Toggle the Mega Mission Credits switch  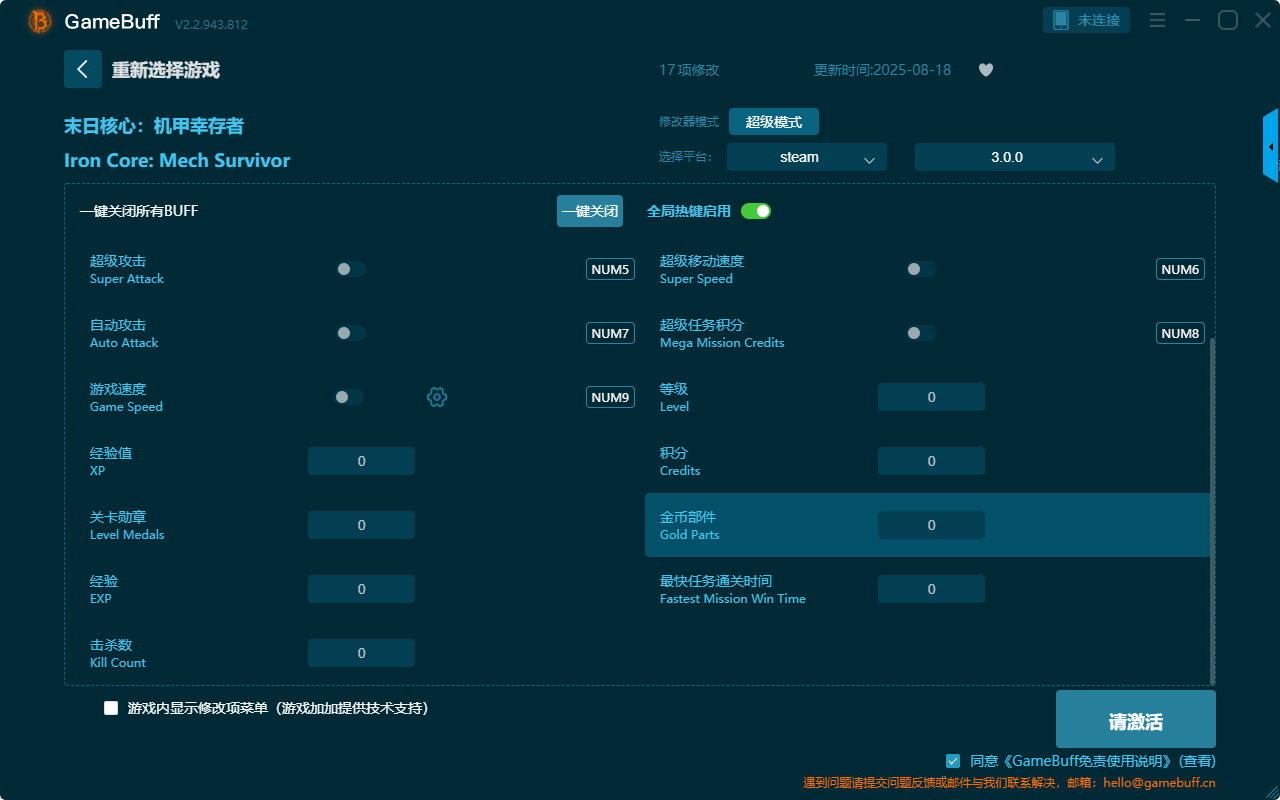[x=921, y=333]
